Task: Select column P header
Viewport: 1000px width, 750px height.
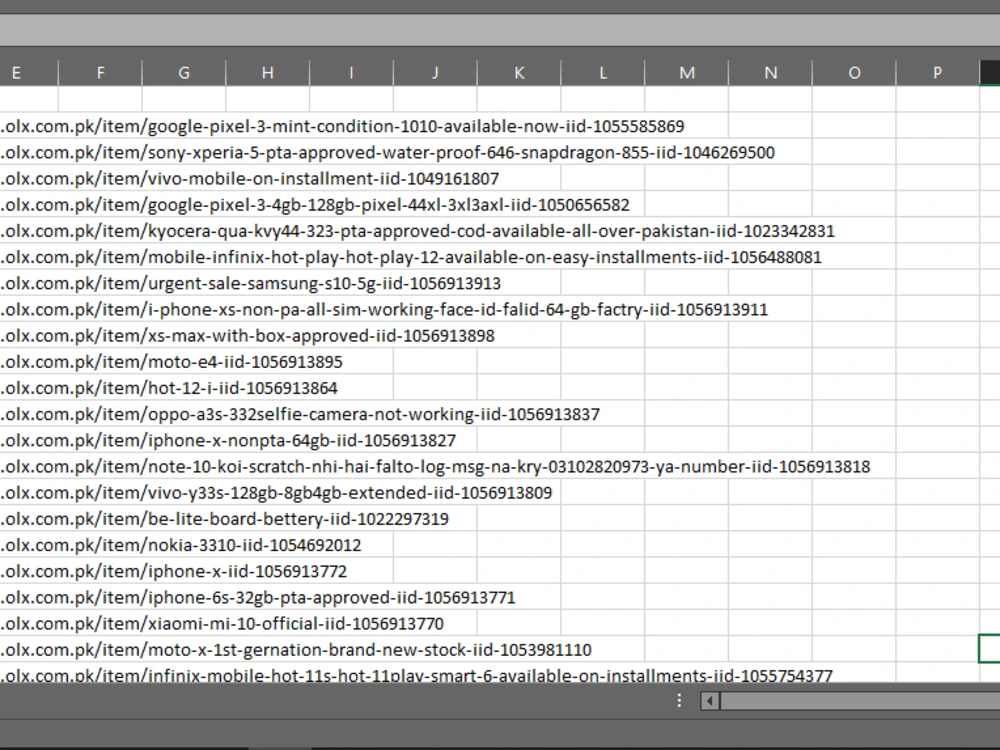Action: [938, 73]
